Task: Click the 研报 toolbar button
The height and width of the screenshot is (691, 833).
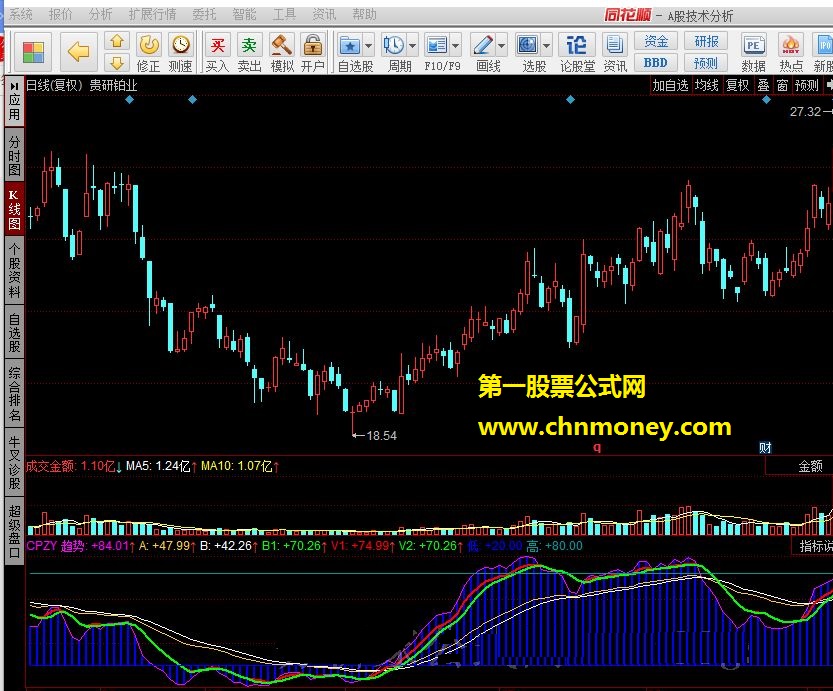Action: (706, 41)
